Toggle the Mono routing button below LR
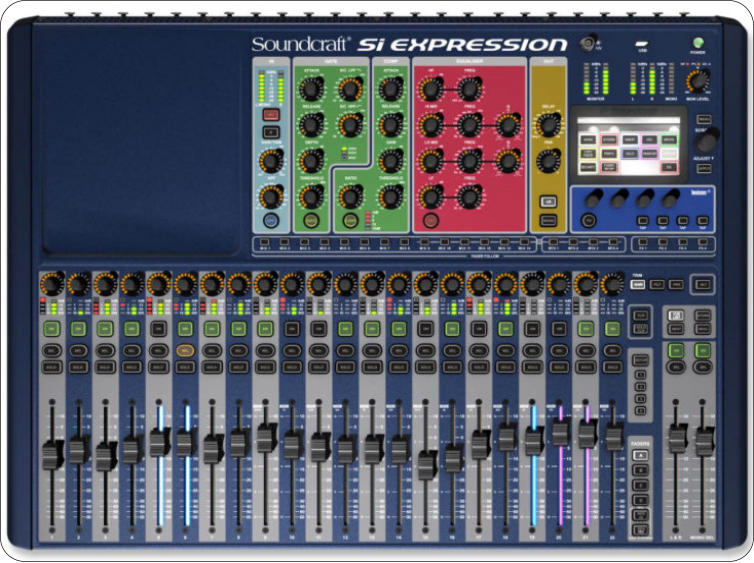This screenshot has width=754, height=563. tap(548, 220)
